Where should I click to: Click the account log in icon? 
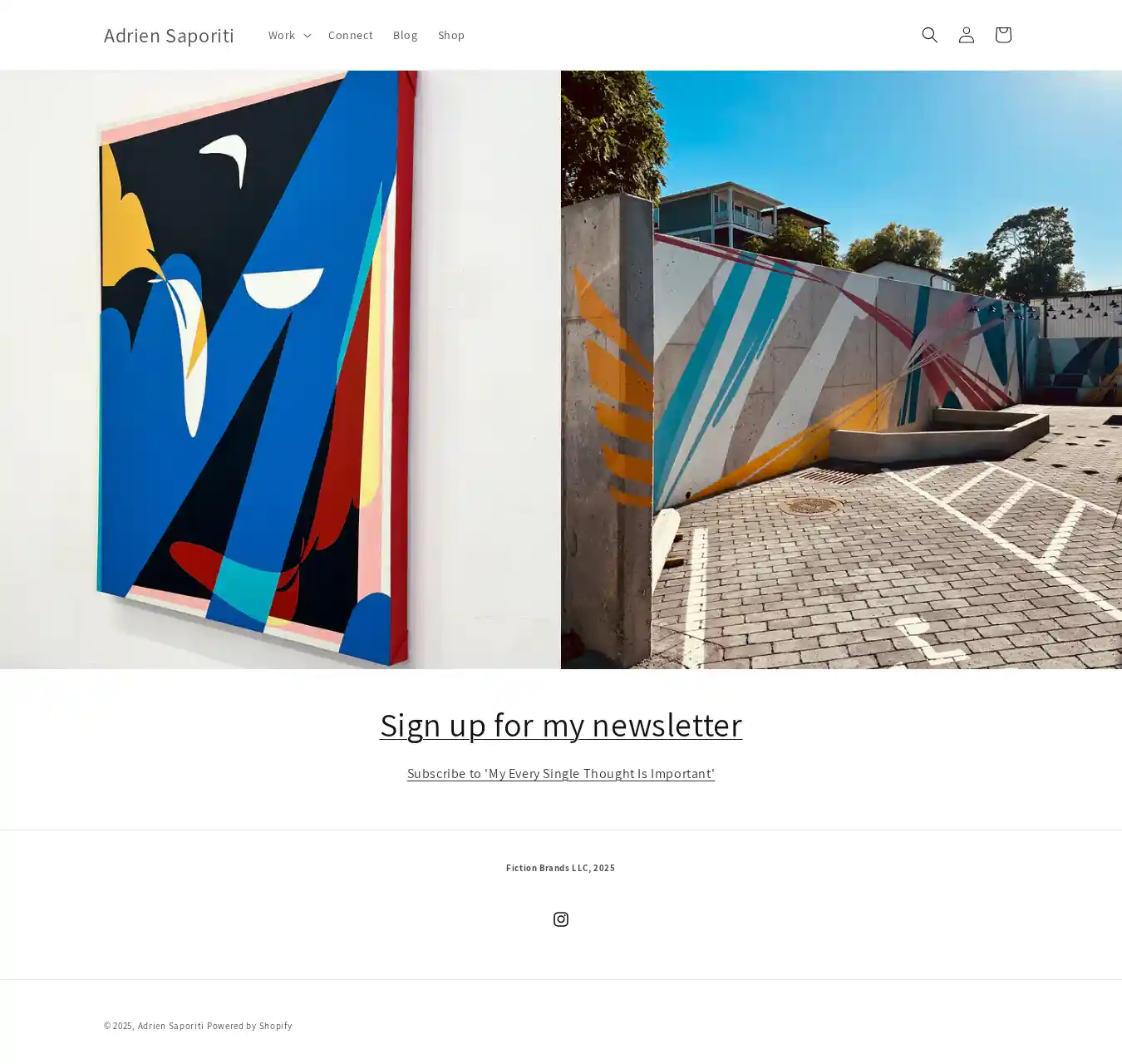click(x=966, y=35)
